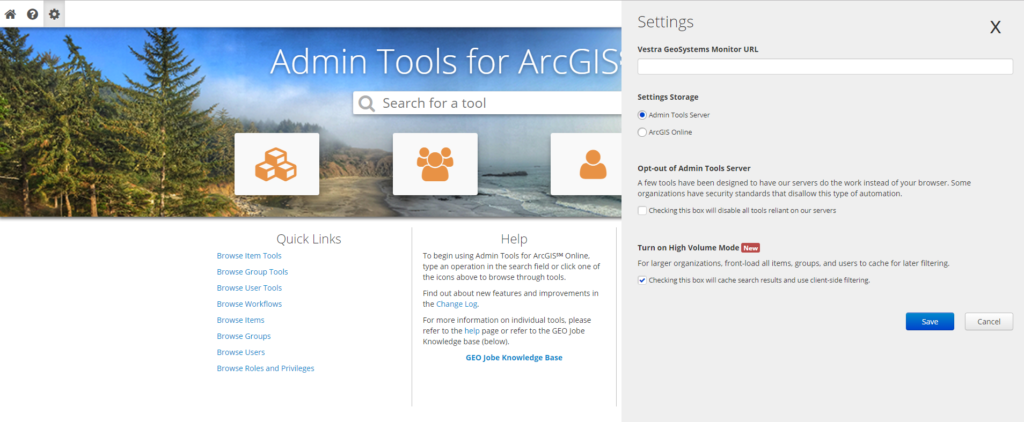Open the user tools person icon tile

coord(592,164)
